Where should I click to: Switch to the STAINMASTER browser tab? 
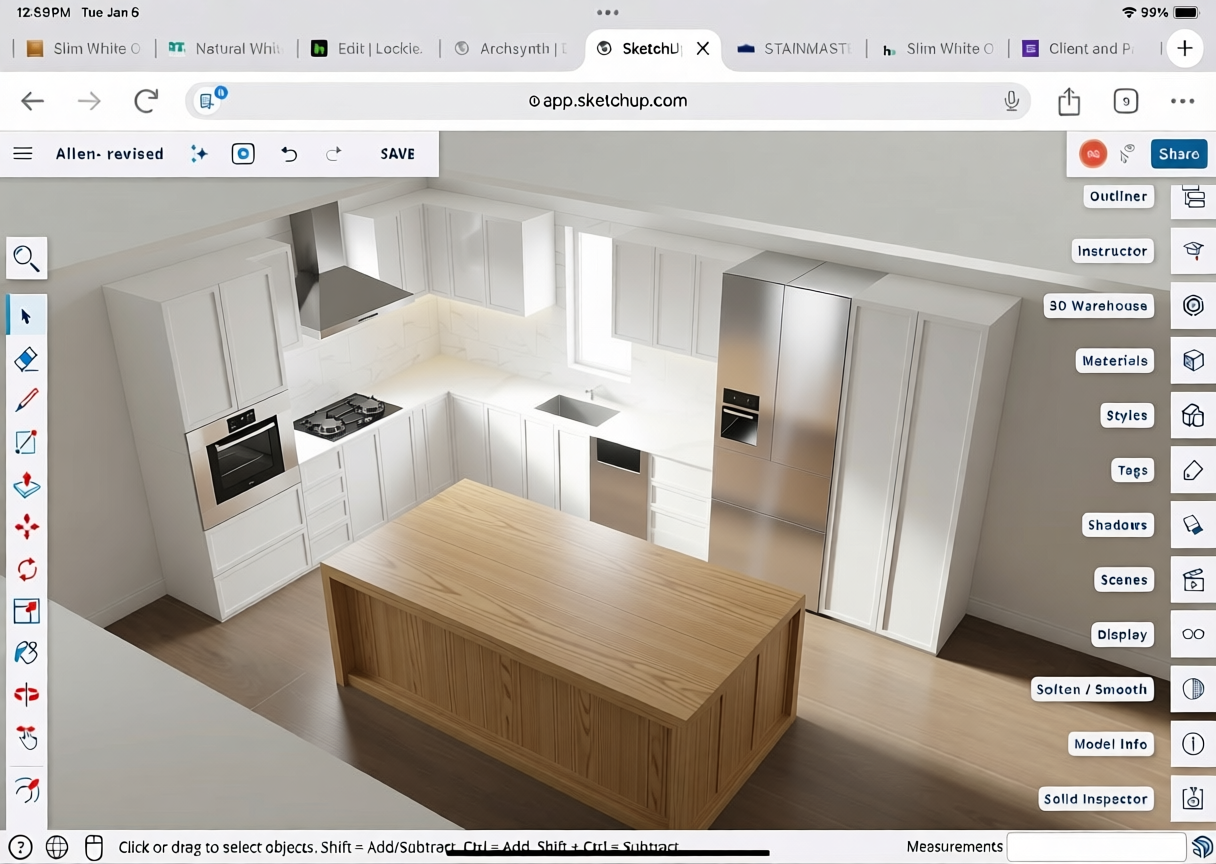coord(795,49)
